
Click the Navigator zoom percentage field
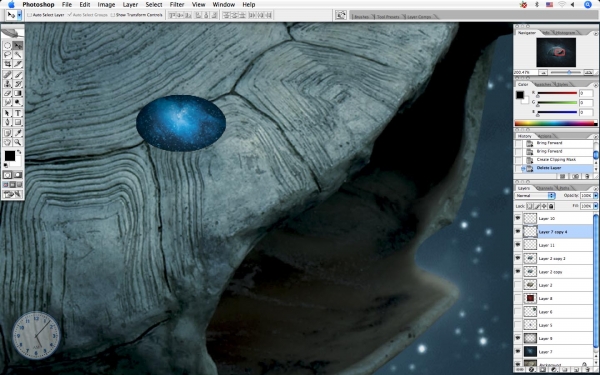[x=525, y=72]
